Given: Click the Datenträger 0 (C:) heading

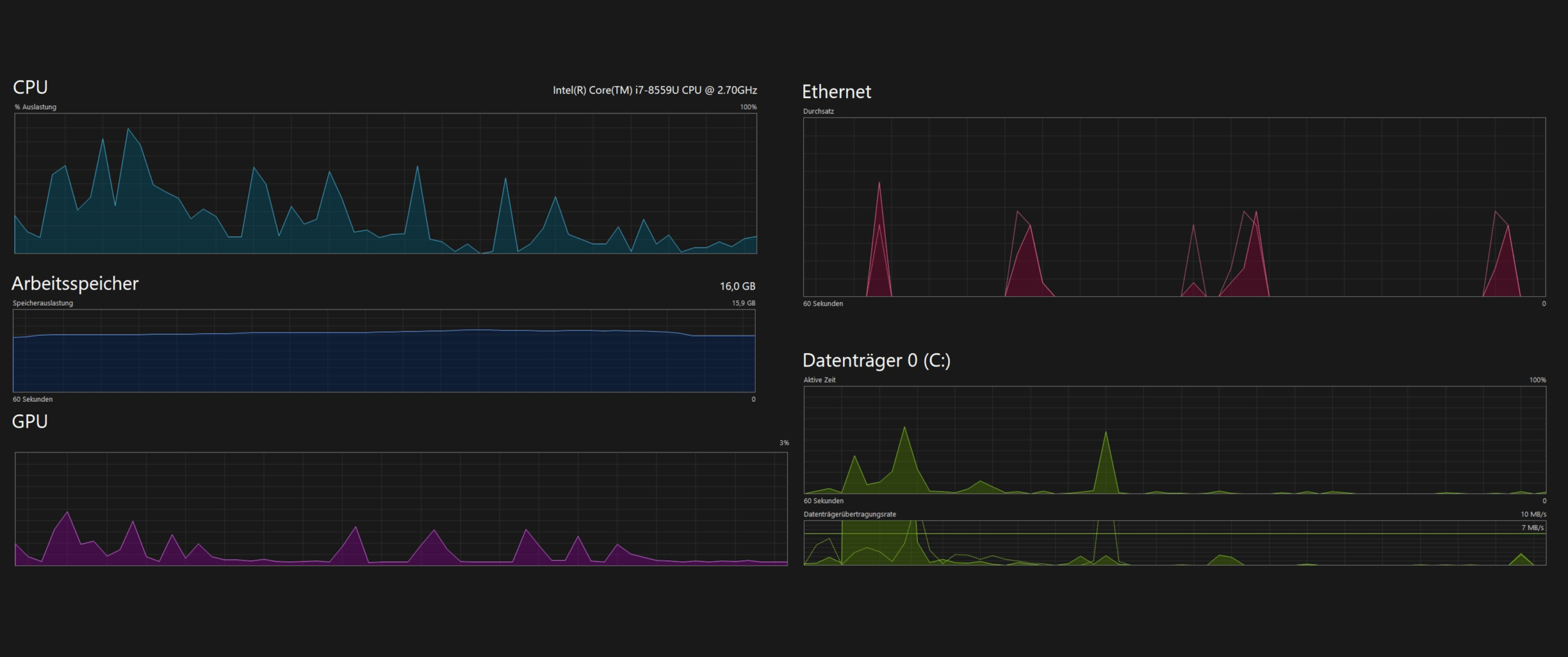Looking at the screenshot, I should tap(876, 360).
